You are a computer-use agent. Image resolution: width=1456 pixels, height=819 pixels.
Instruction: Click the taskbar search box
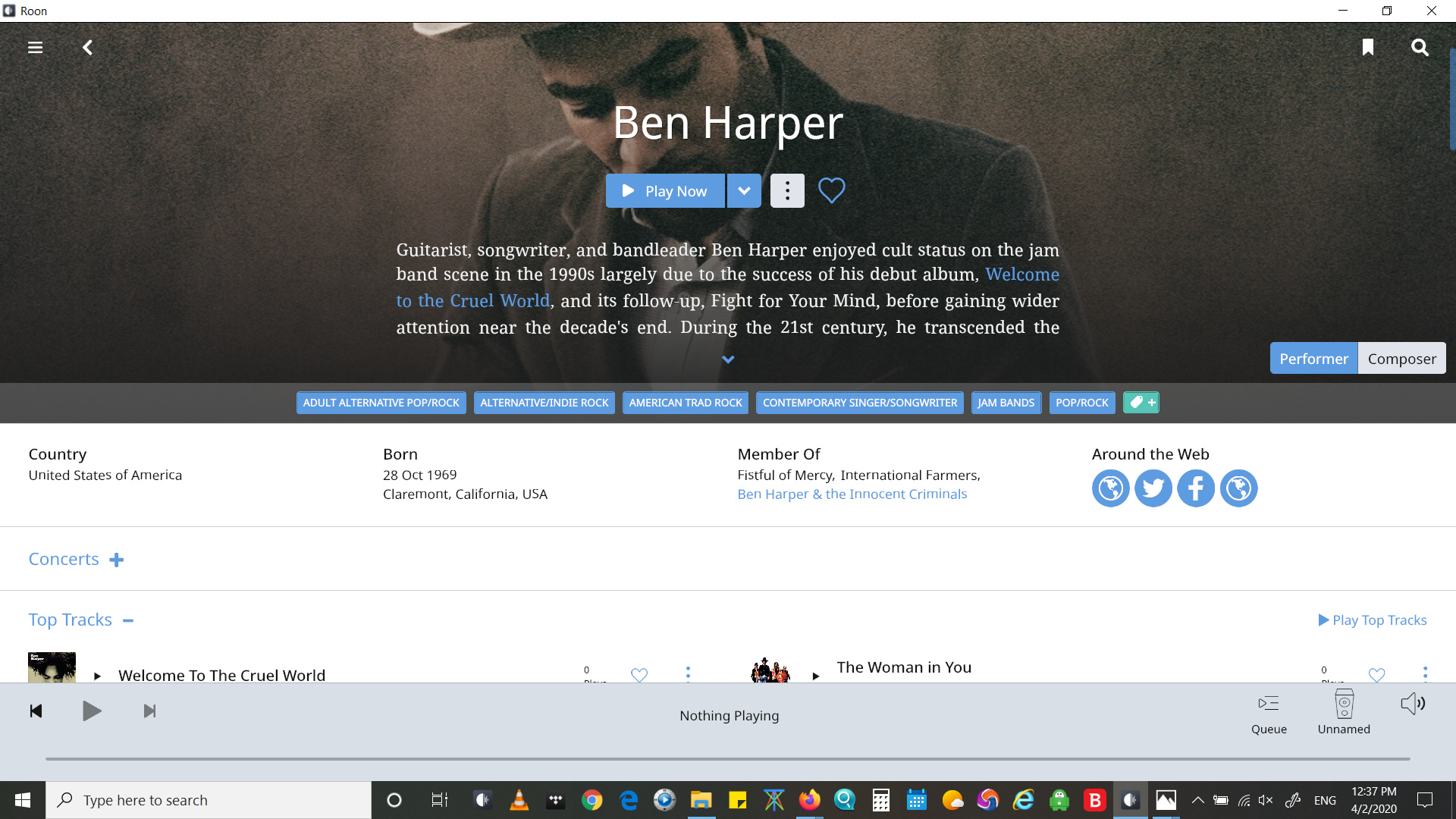coord(209,800)
